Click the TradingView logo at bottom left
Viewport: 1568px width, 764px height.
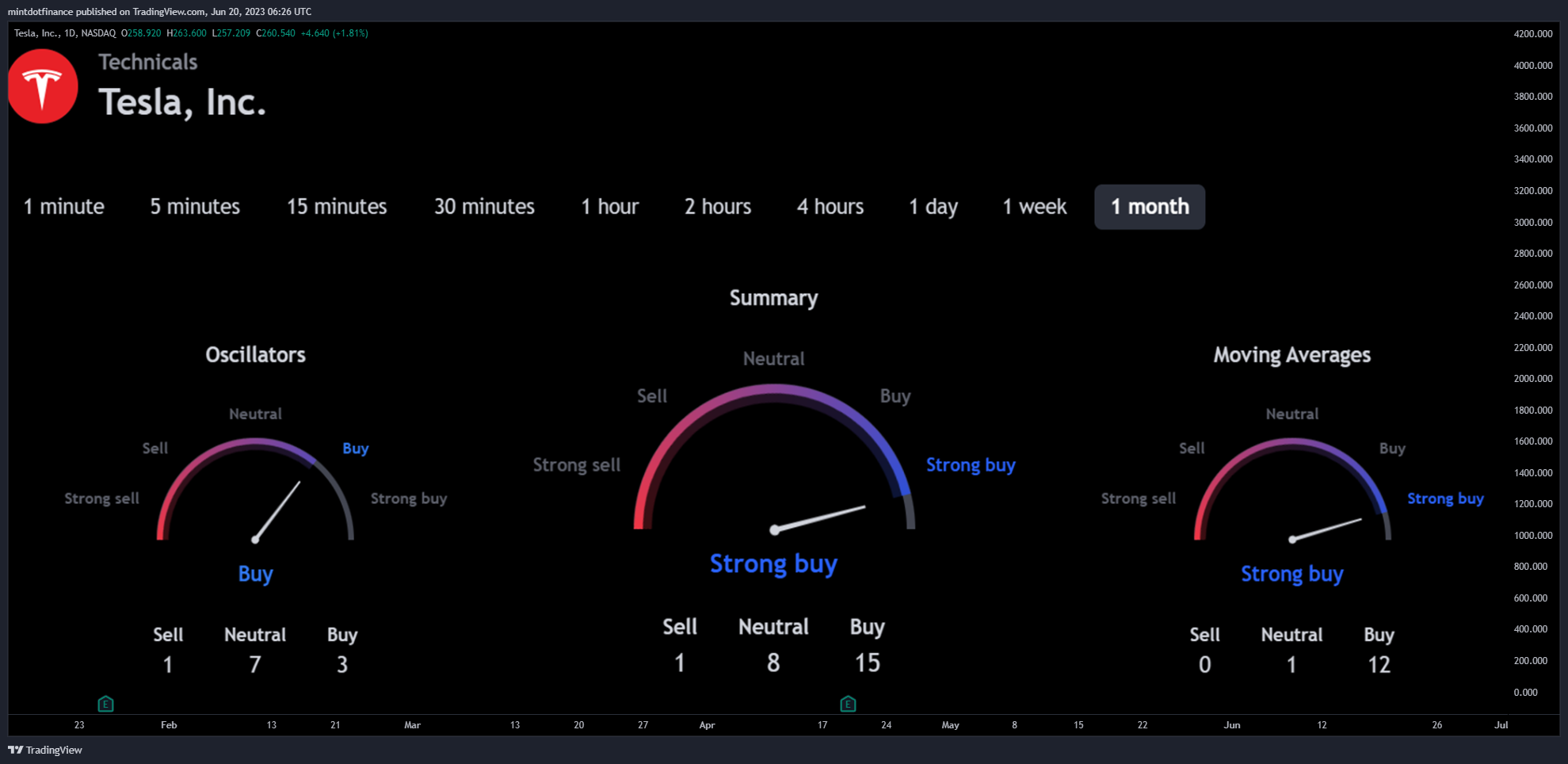(45, 750)
